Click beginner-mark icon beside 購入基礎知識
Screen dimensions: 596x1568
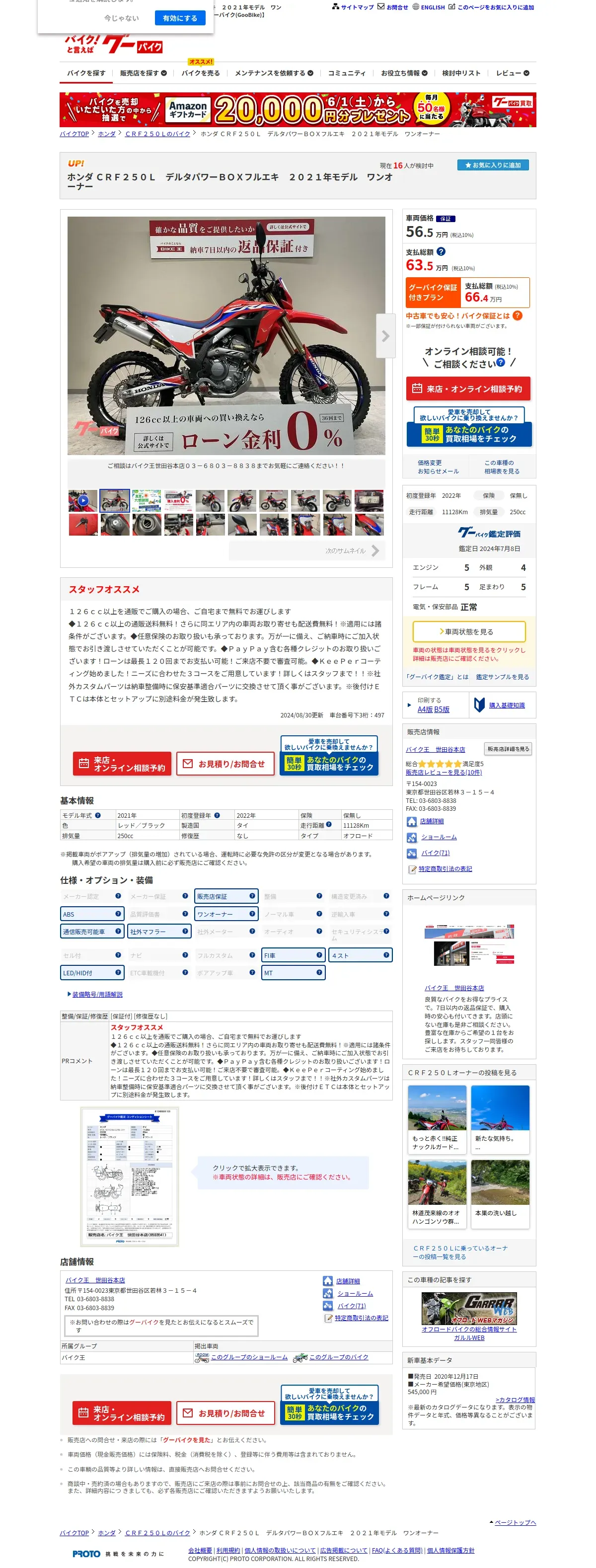[x=479, y=705]
